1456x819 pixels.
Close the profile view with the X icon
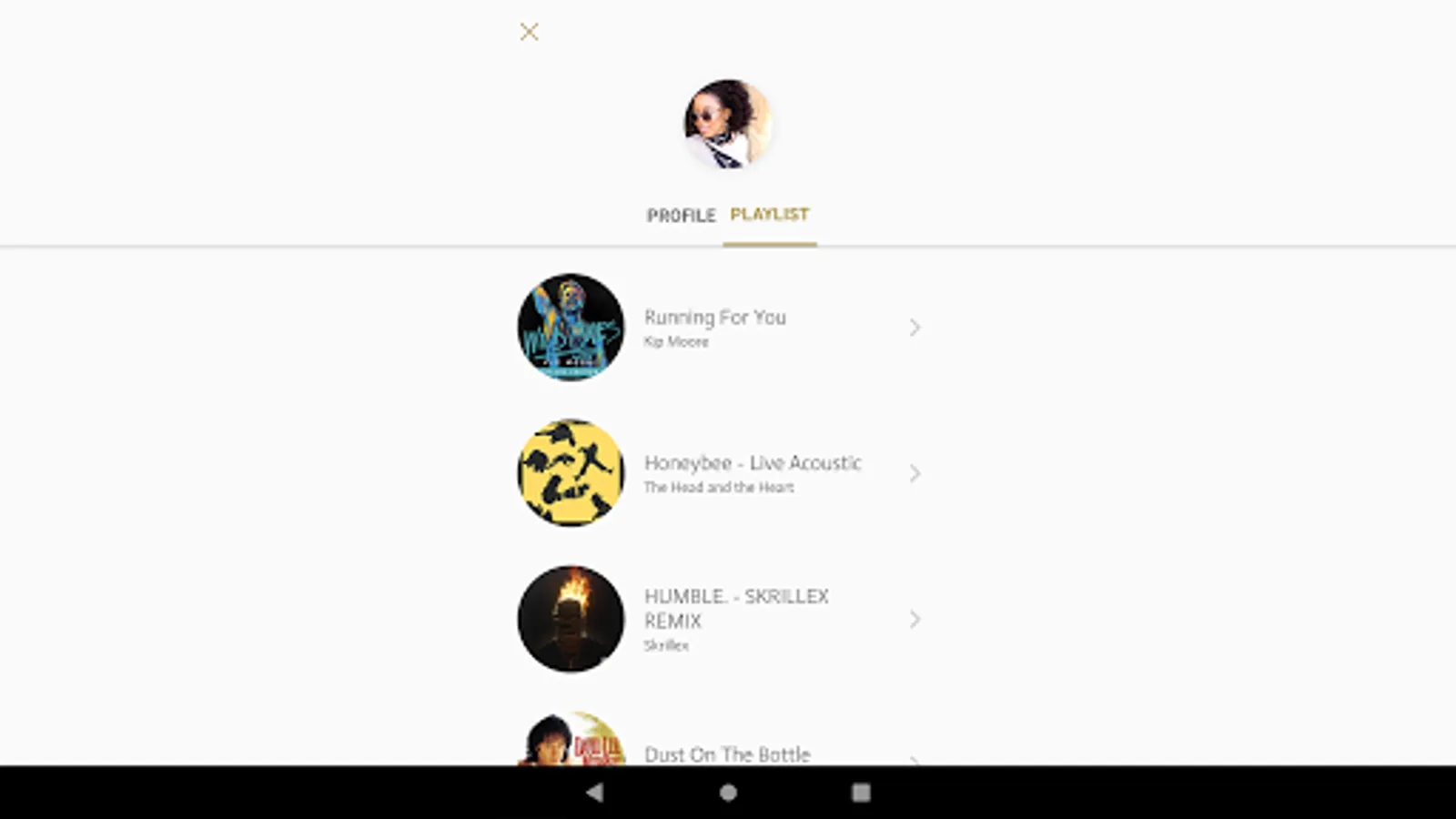(529, 32)
